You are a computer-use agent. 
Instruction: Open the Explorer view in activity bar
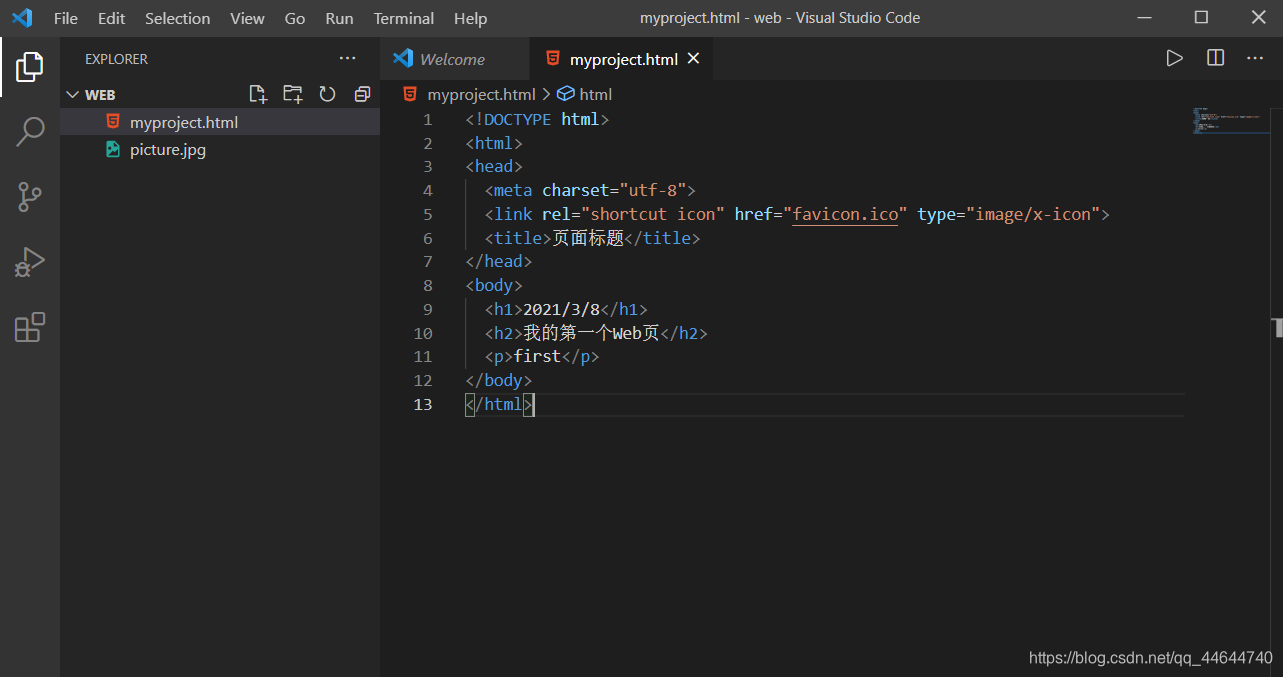[30, 67]
